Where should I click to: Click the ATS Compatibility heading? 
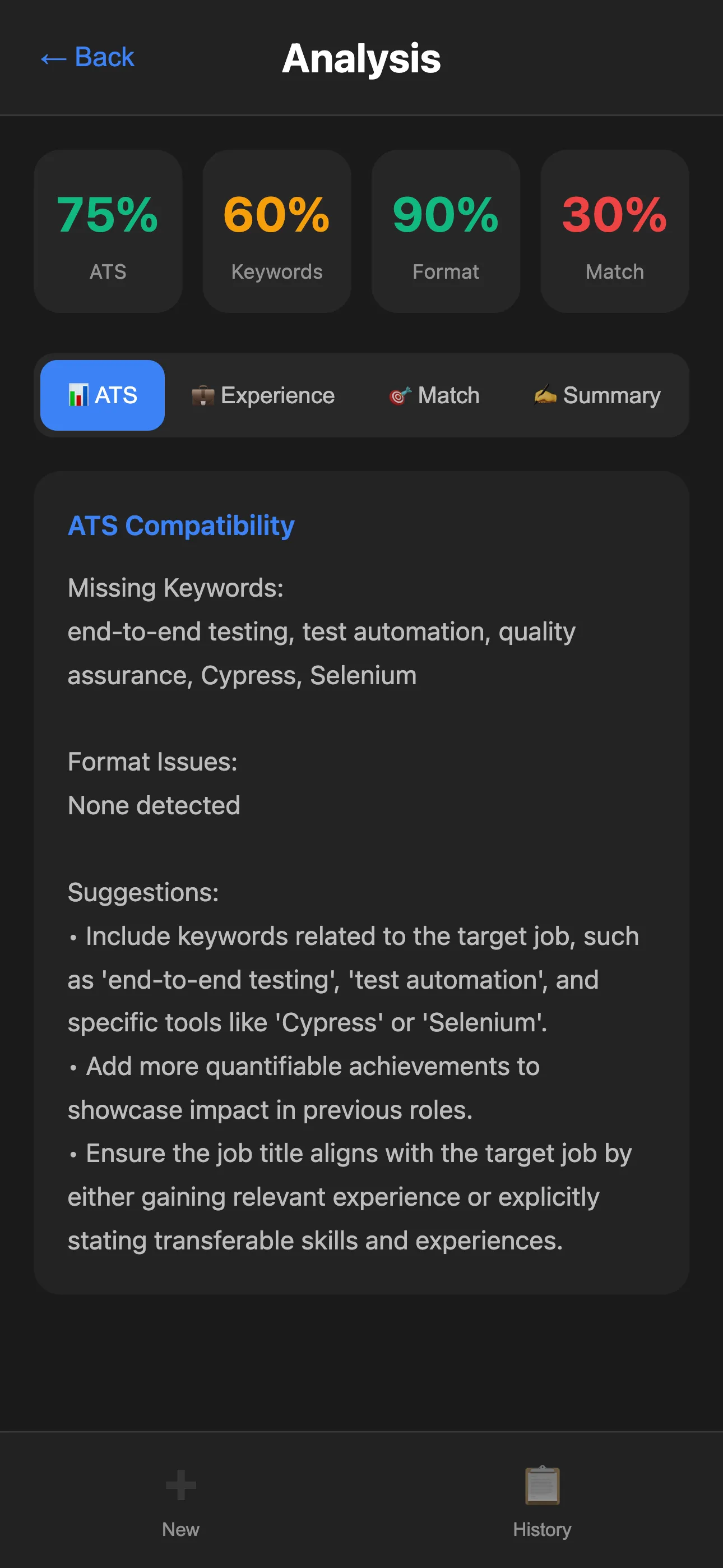pyautogui.click(x=182, y=525)
